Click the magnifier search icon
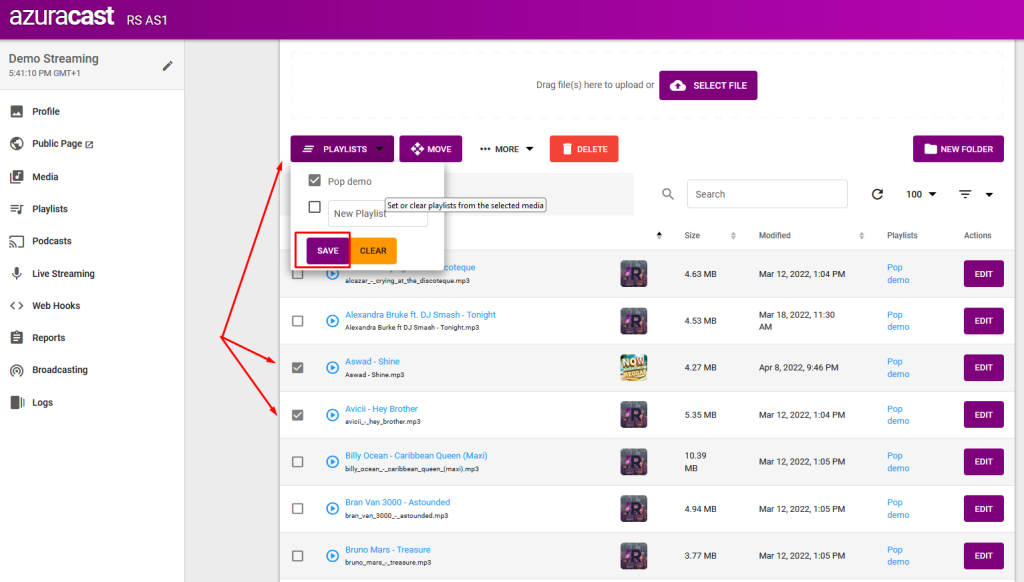The width and height of the screenshot is (1024, 582). pos(667,194)
